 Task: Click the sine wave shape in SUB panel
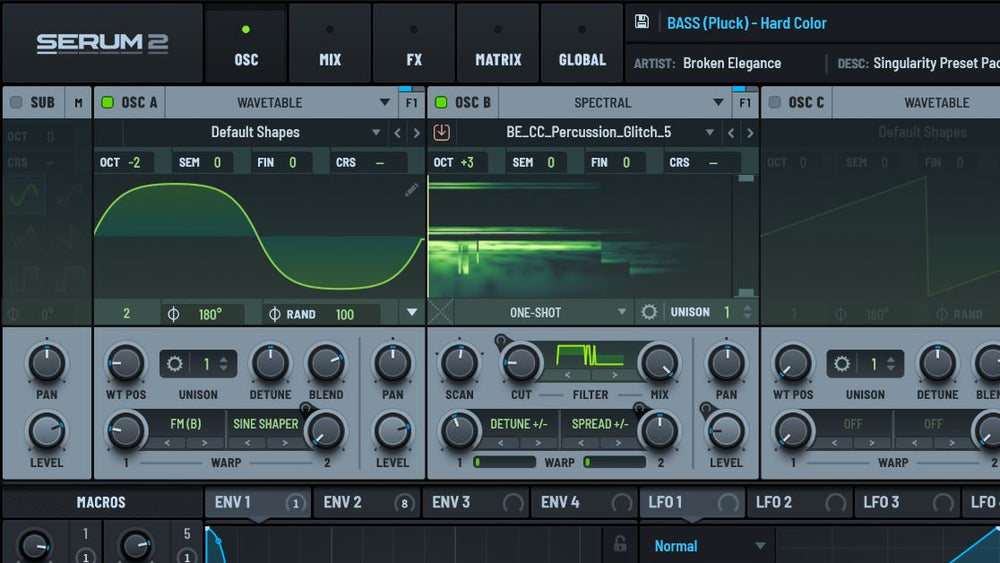click(25, 194)
